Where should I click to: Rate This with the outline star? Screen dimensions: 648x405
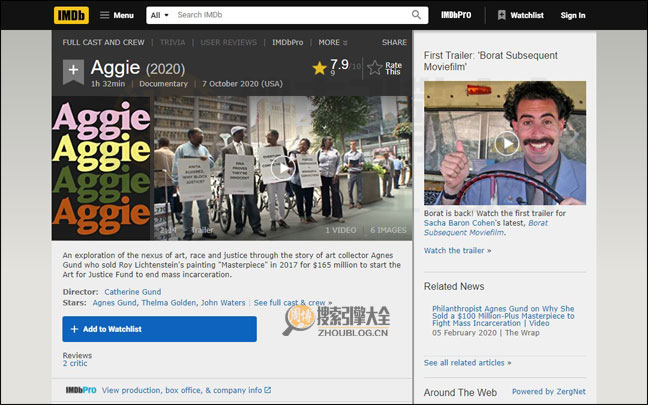384,68
